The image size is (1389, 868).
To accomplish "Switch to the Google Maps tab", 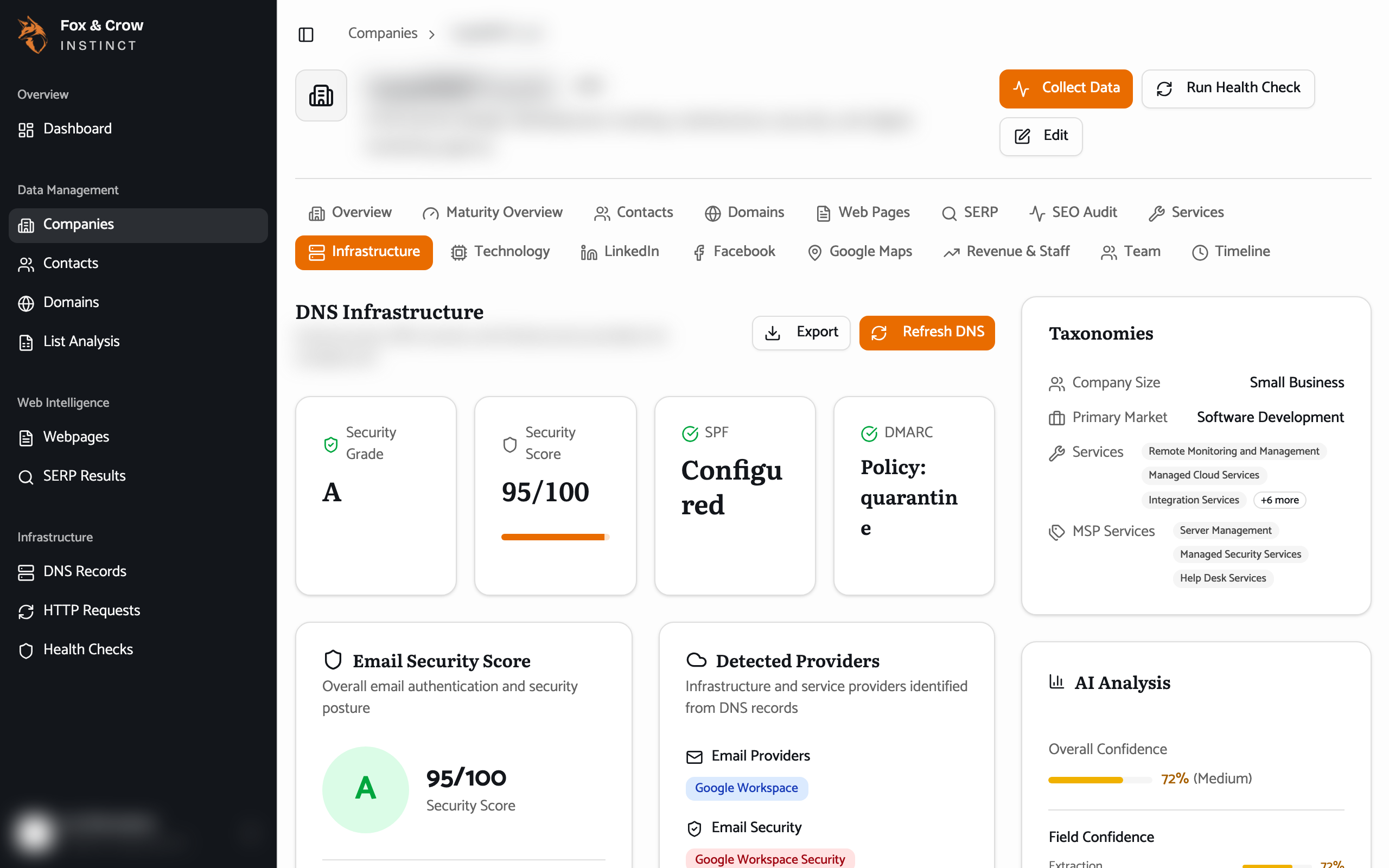I will point(860,253).
